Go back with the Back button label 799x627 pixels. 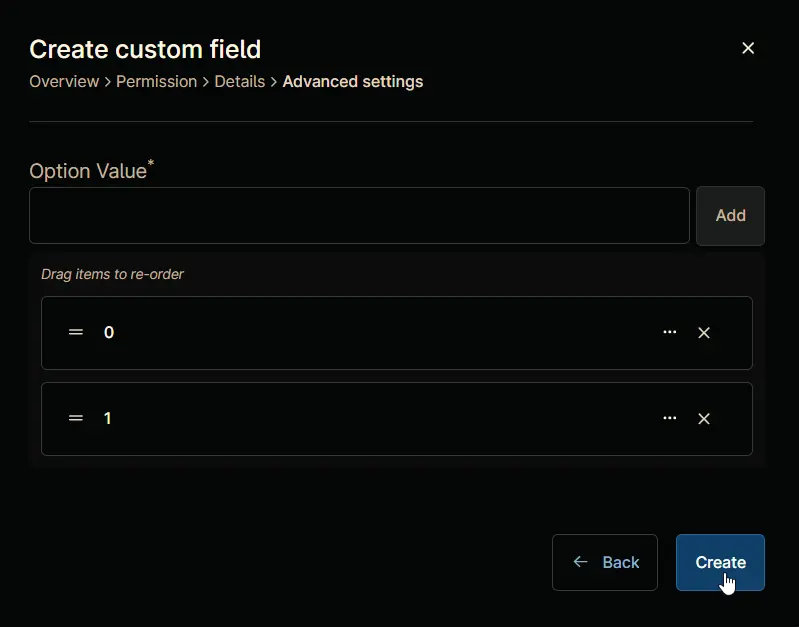tap(621, 562)
